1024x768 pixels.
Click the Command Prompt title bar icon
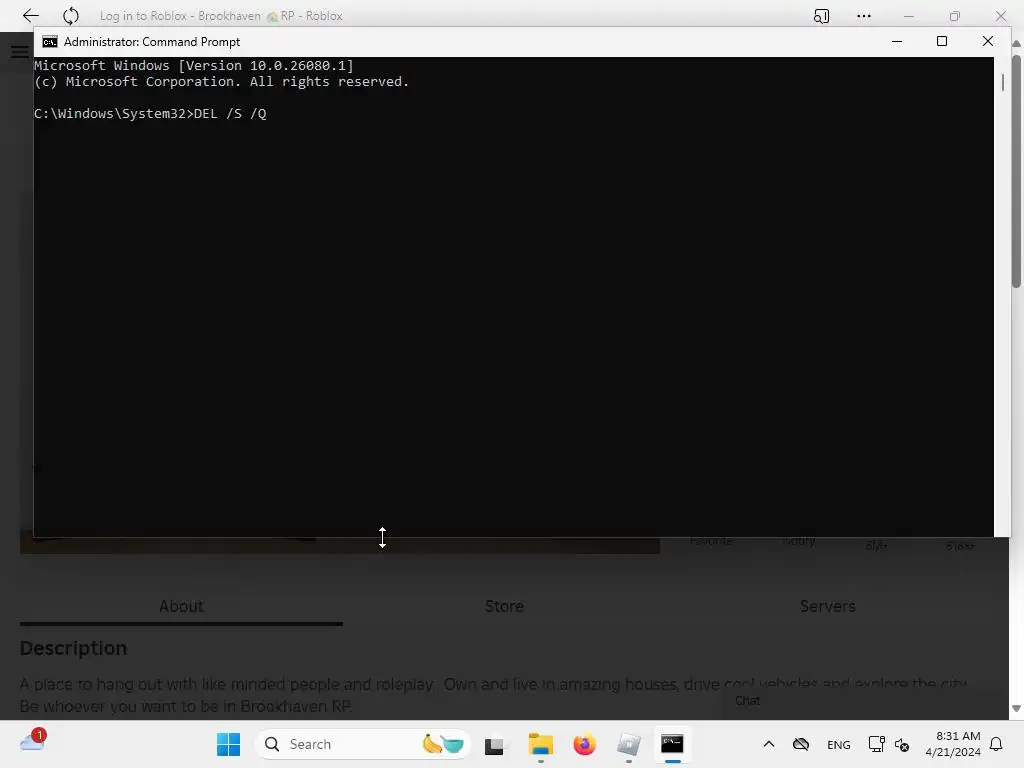(50, 42)
